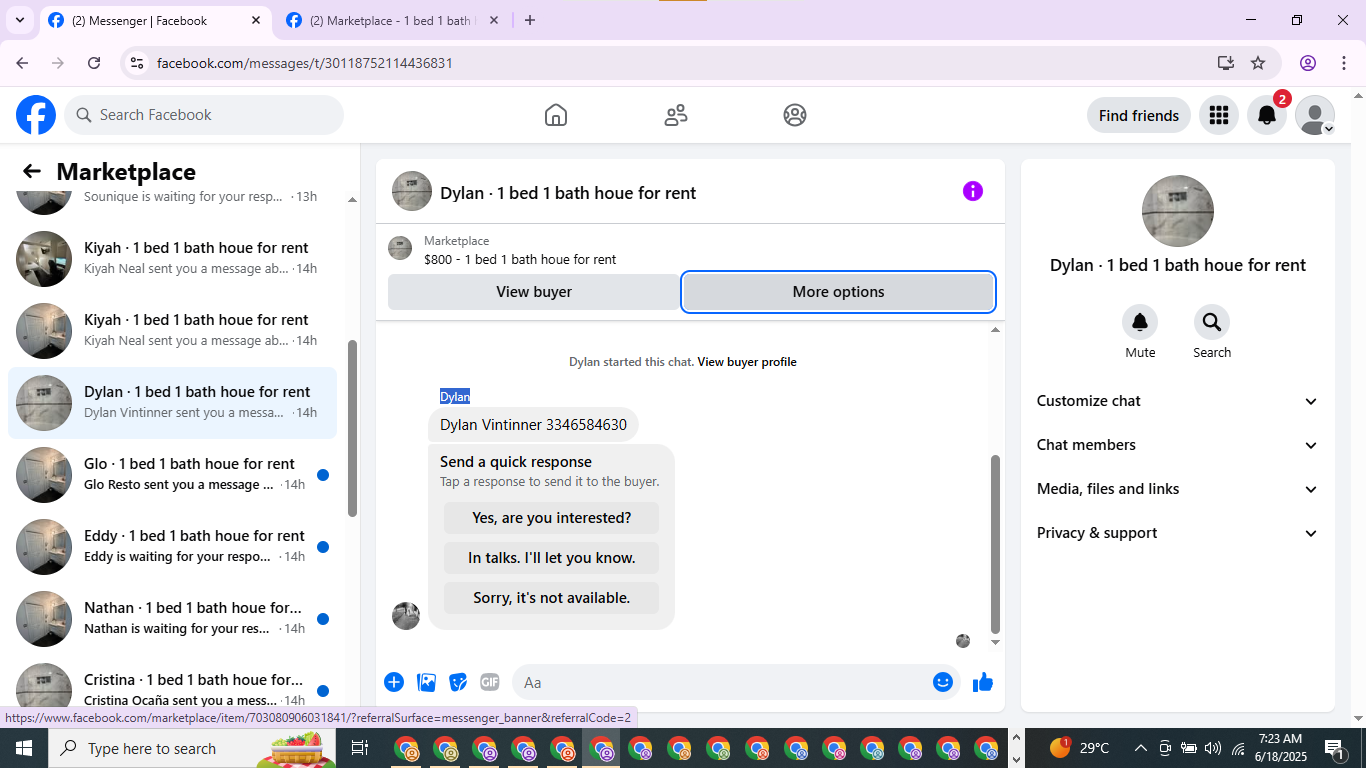
Task: Switch to Marketplace 1 bed 1 bath tab
Action: [x=390, y=20]
